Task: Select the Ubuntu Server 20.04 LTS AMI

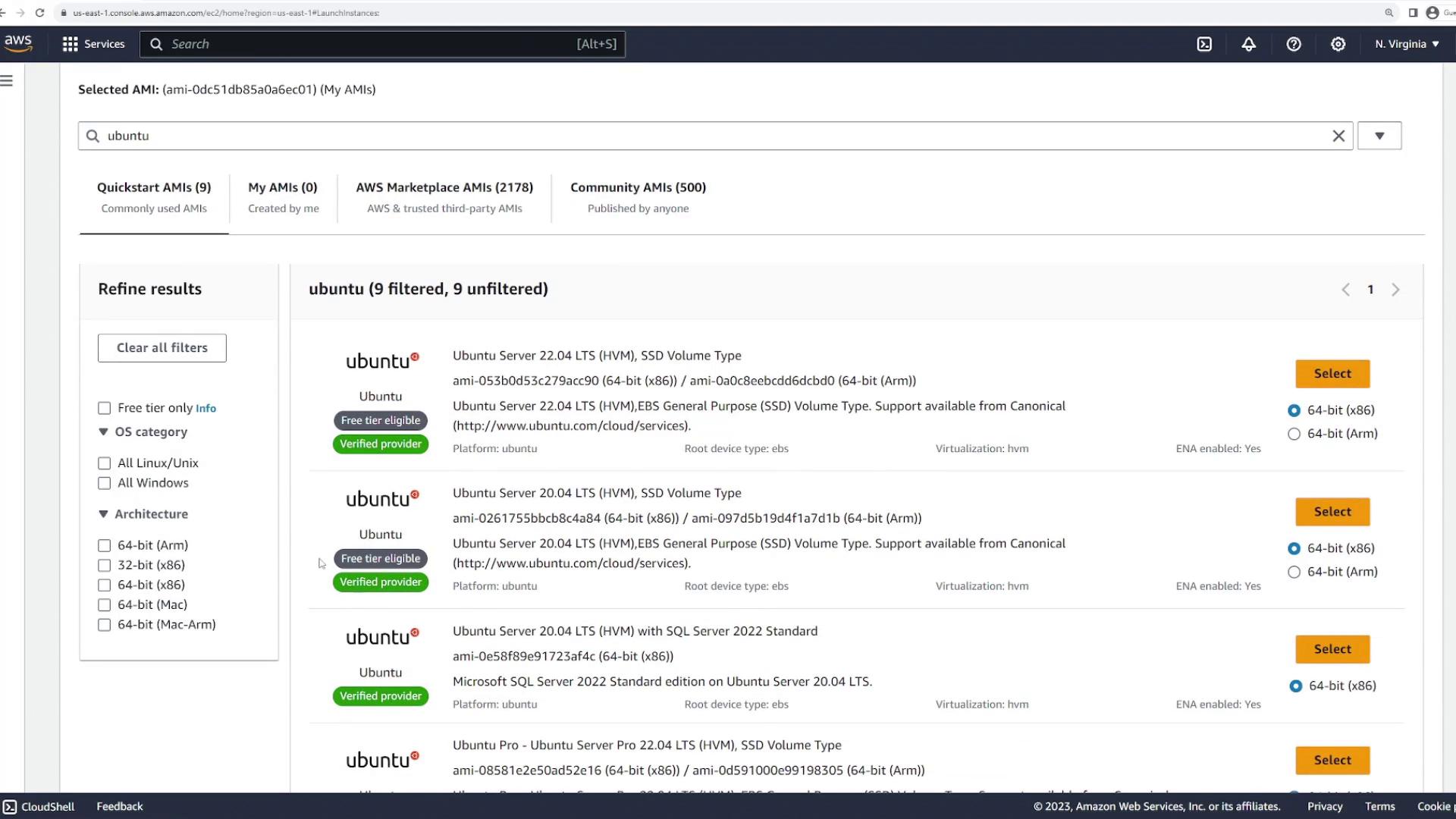Action: point(1332,512)
